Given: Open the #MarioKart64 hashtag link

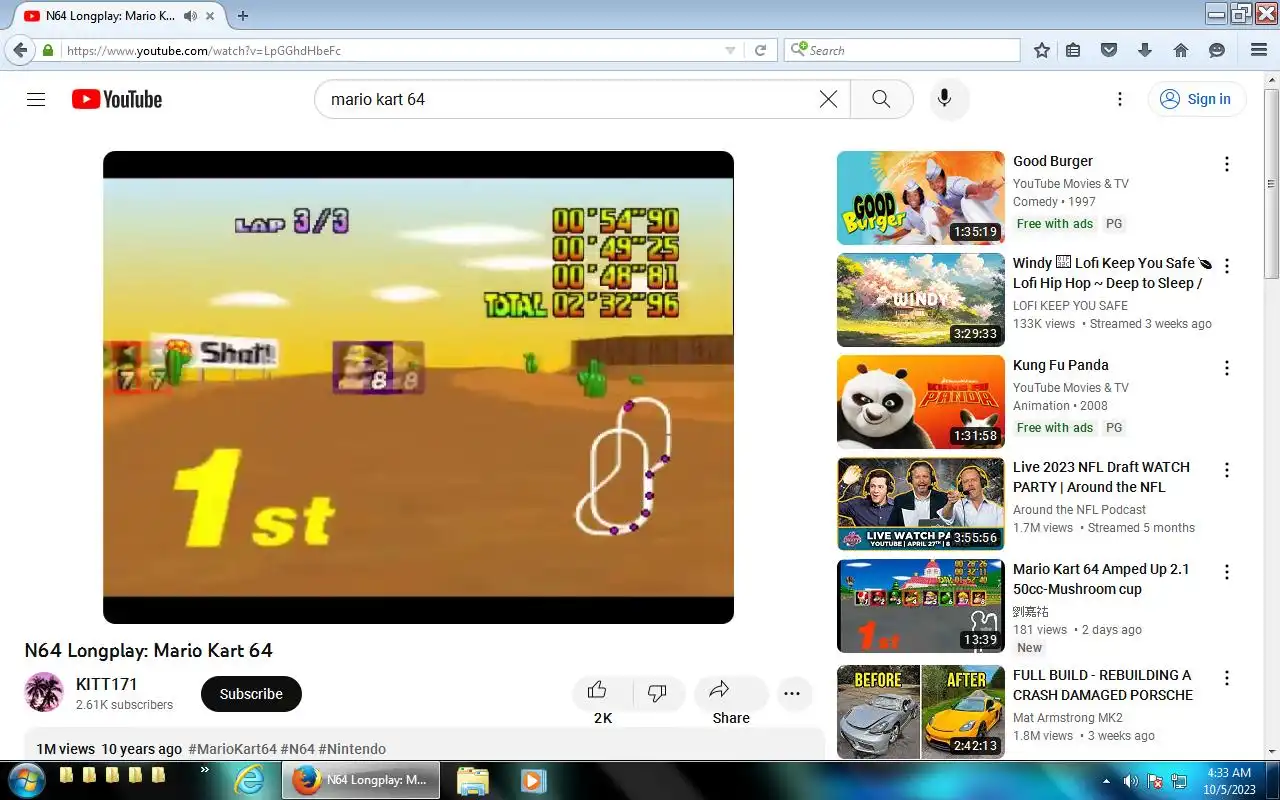Looking at the screenshot, I should point(232,749).
